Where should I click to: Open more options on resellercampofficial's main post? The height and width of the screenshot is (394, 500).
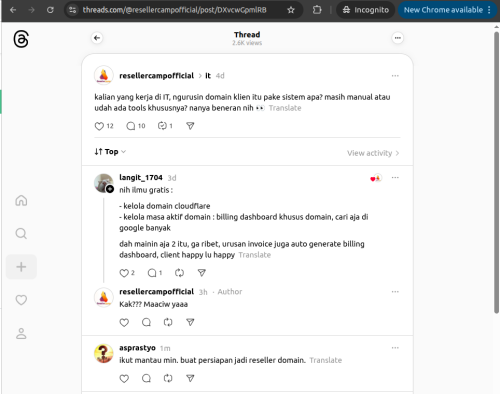395,76
